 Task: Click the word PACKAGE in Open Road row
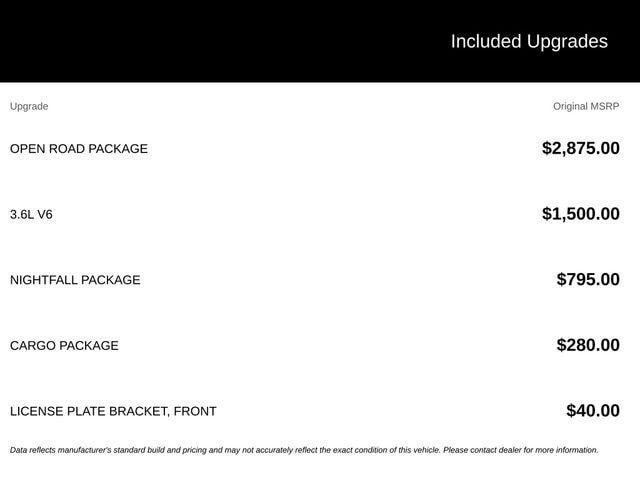tap(118, 149)
